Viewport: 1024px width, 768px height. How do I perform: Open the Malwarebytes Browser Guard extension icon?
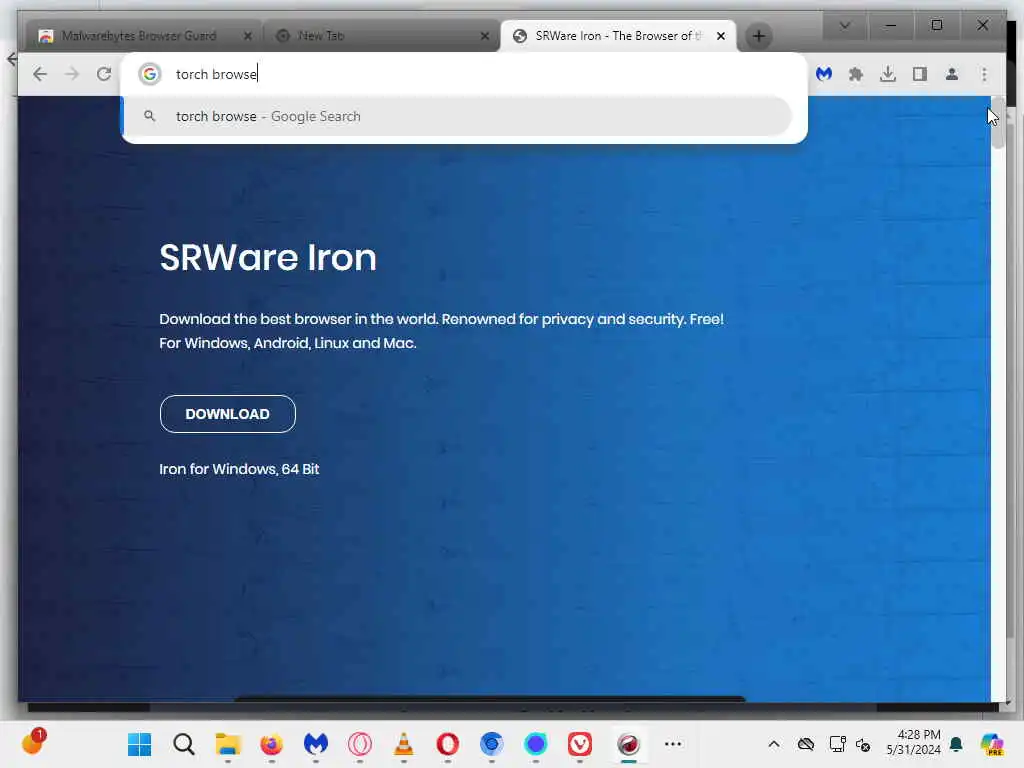(x=824, y=74)
